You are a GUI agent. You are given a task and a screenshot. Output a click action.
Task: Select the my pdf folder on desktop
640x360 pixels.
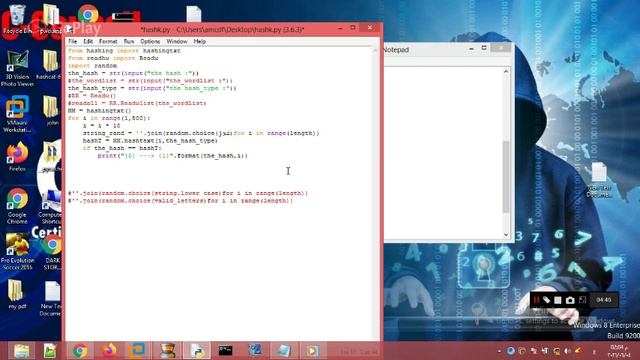(16, 294)
